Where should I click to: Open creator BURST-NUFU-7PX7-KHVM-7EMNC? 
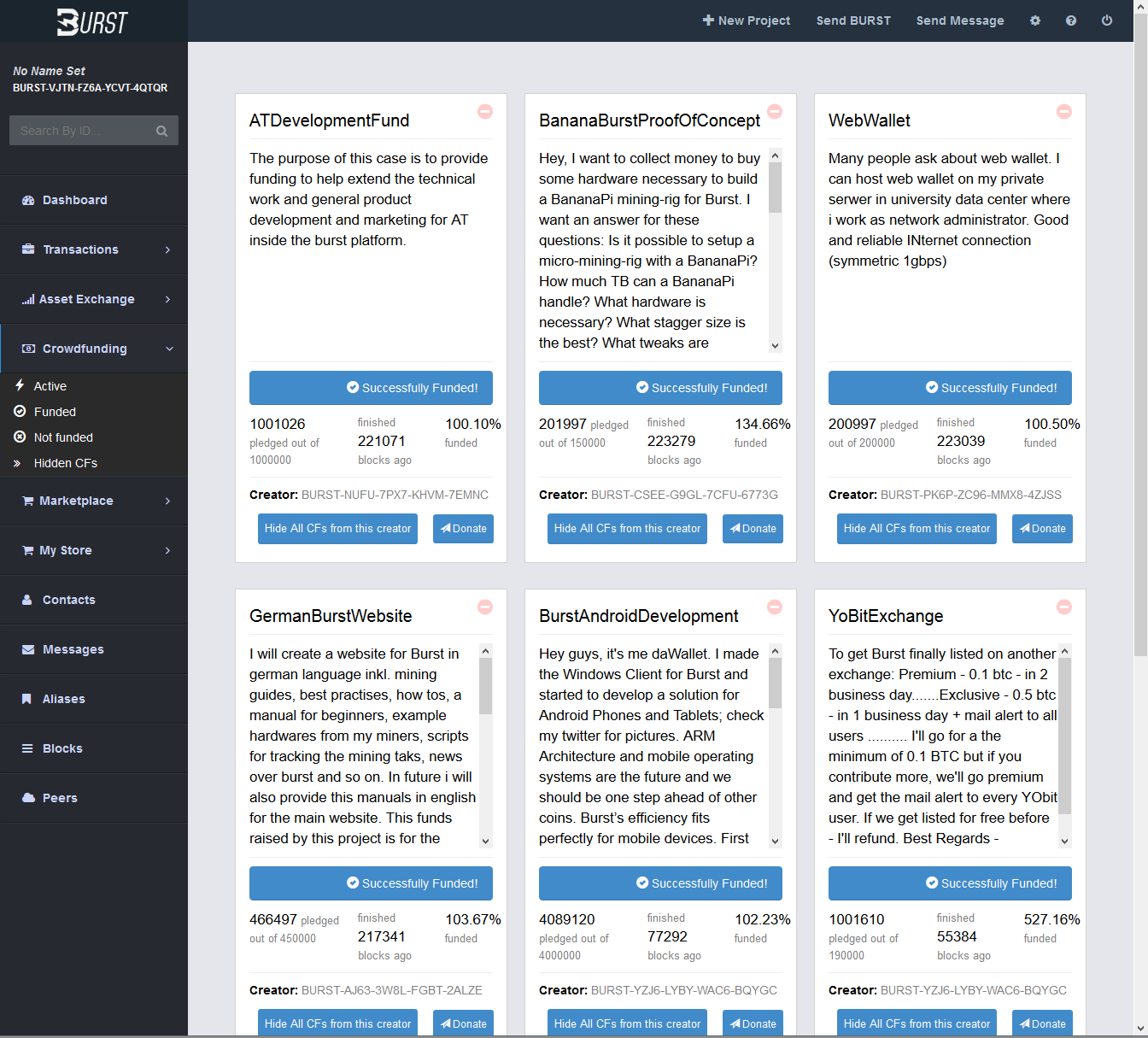[395, 495]
